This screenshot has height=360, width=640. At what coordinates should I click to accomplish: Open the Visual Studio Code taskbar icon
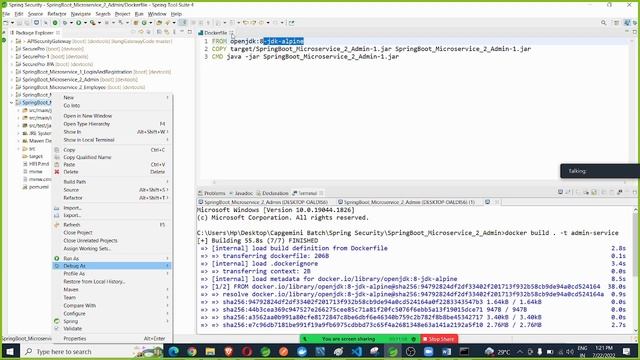tap(356, 351)
